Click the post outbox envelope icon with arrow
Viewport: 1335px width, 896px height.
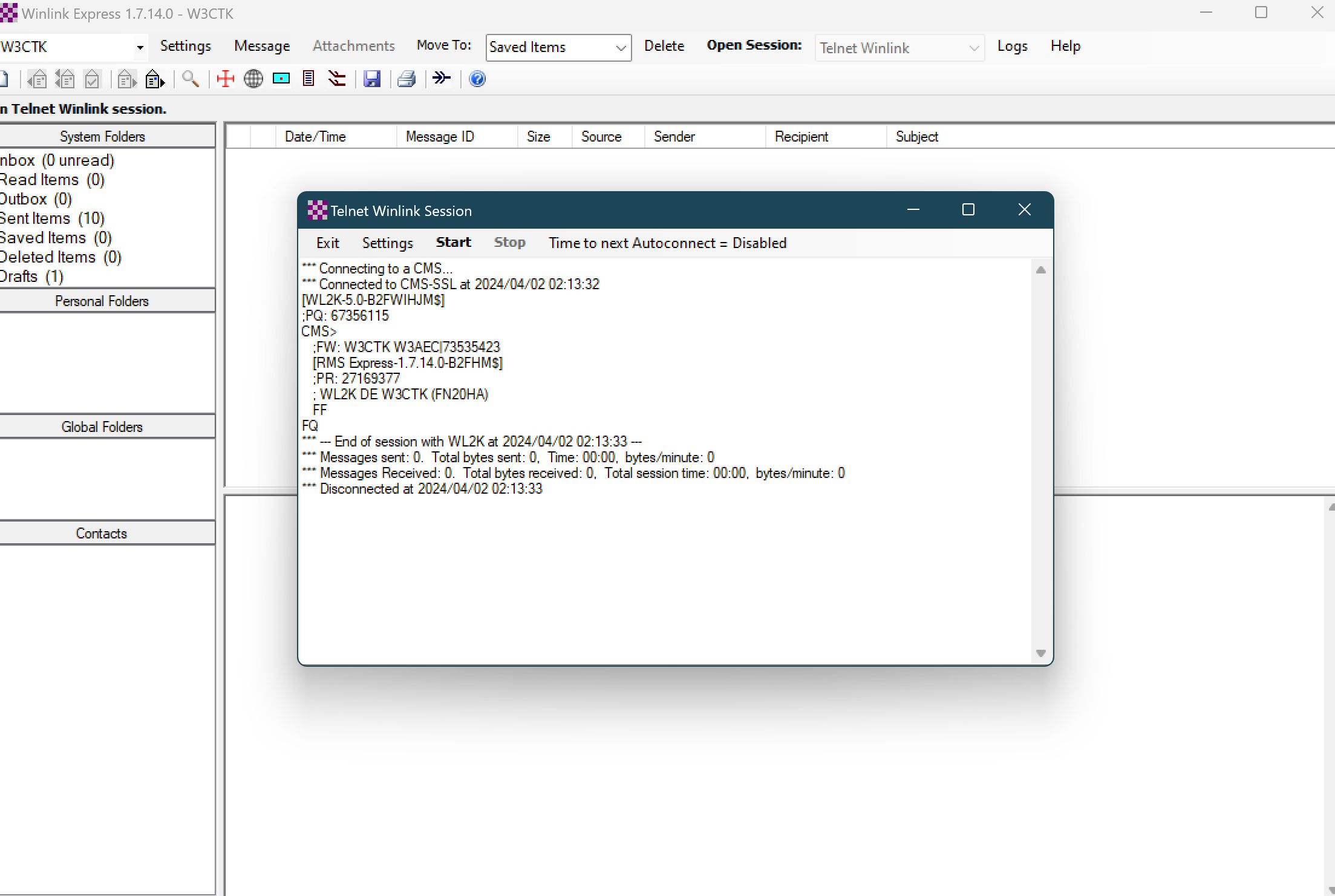coord(155,79)
